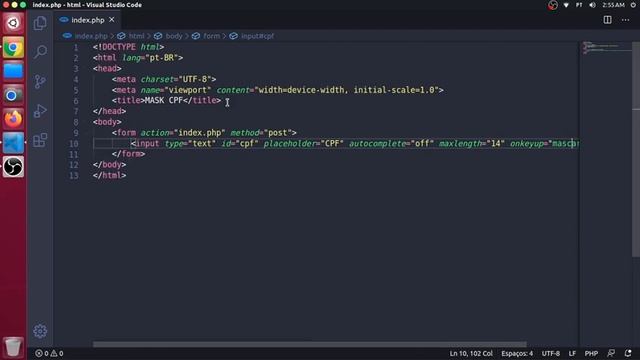
Task: Change the UTF-8 file encoding
Action: [551, 353]
